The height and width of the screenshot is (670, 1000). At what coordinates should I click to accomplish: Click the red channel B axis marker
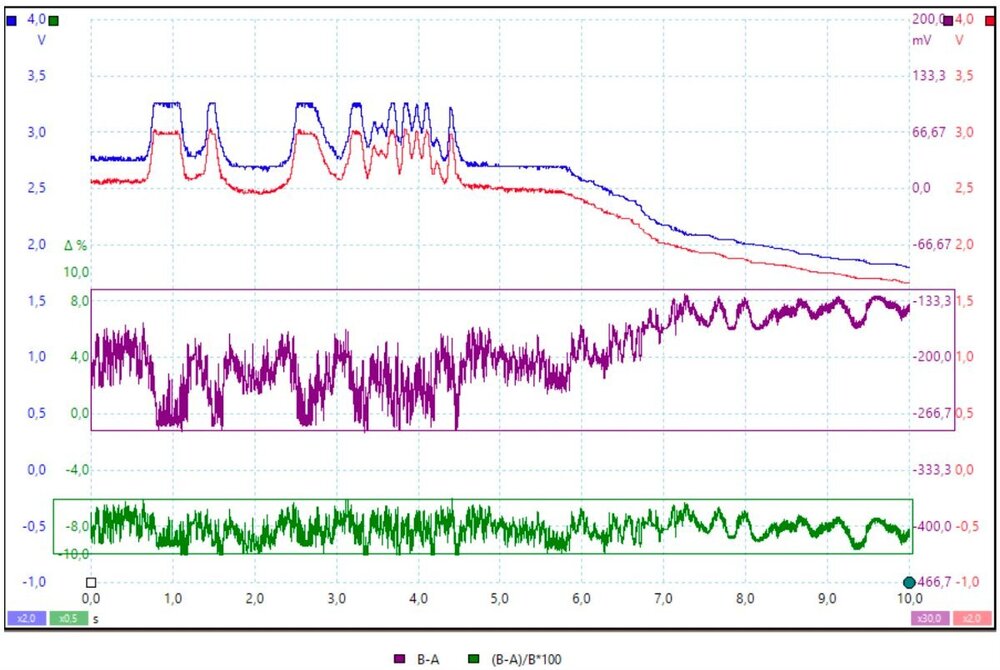coord(990,20)
